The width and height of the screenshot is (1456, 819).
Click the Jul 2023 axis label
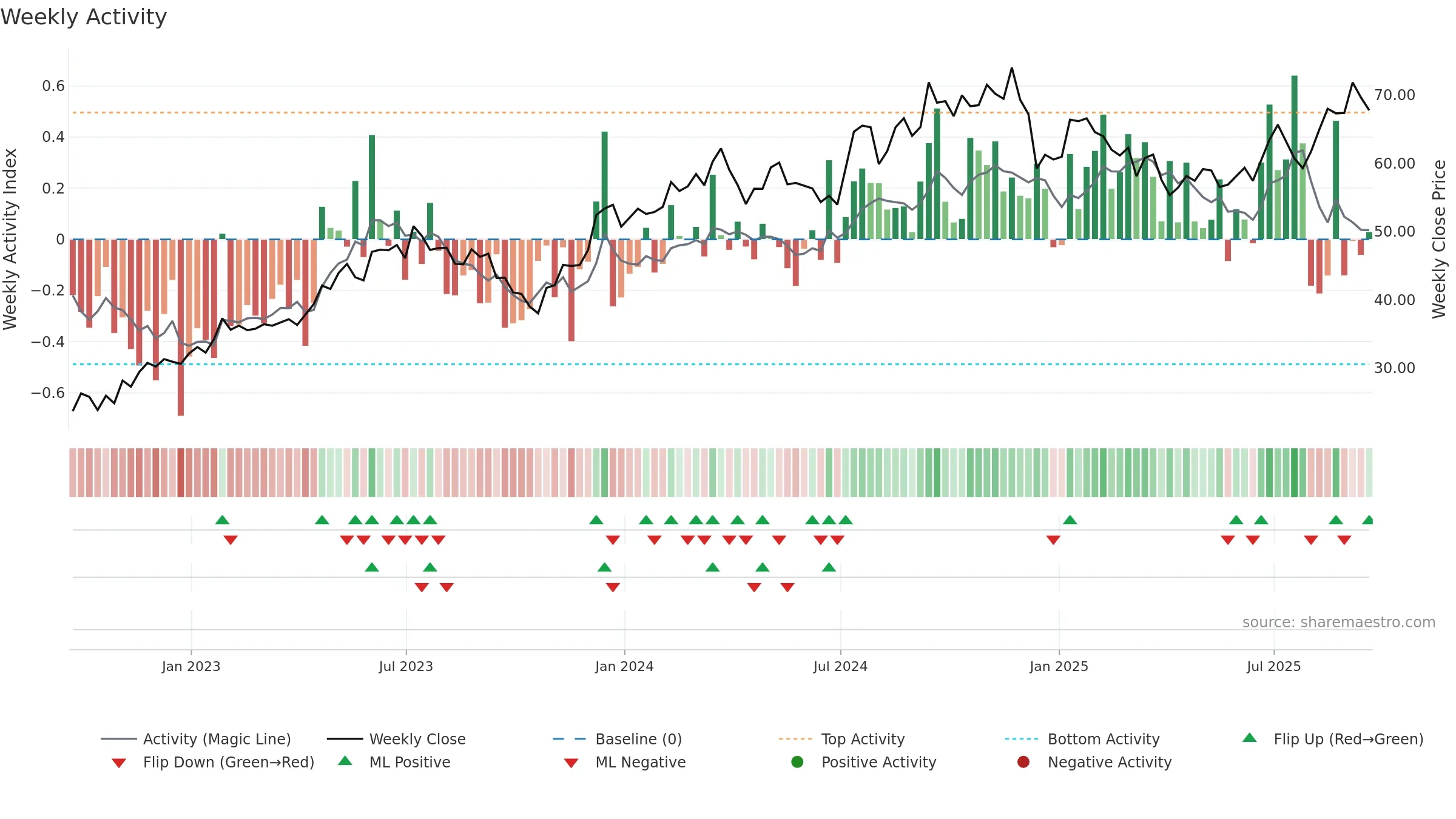[406, 666]
